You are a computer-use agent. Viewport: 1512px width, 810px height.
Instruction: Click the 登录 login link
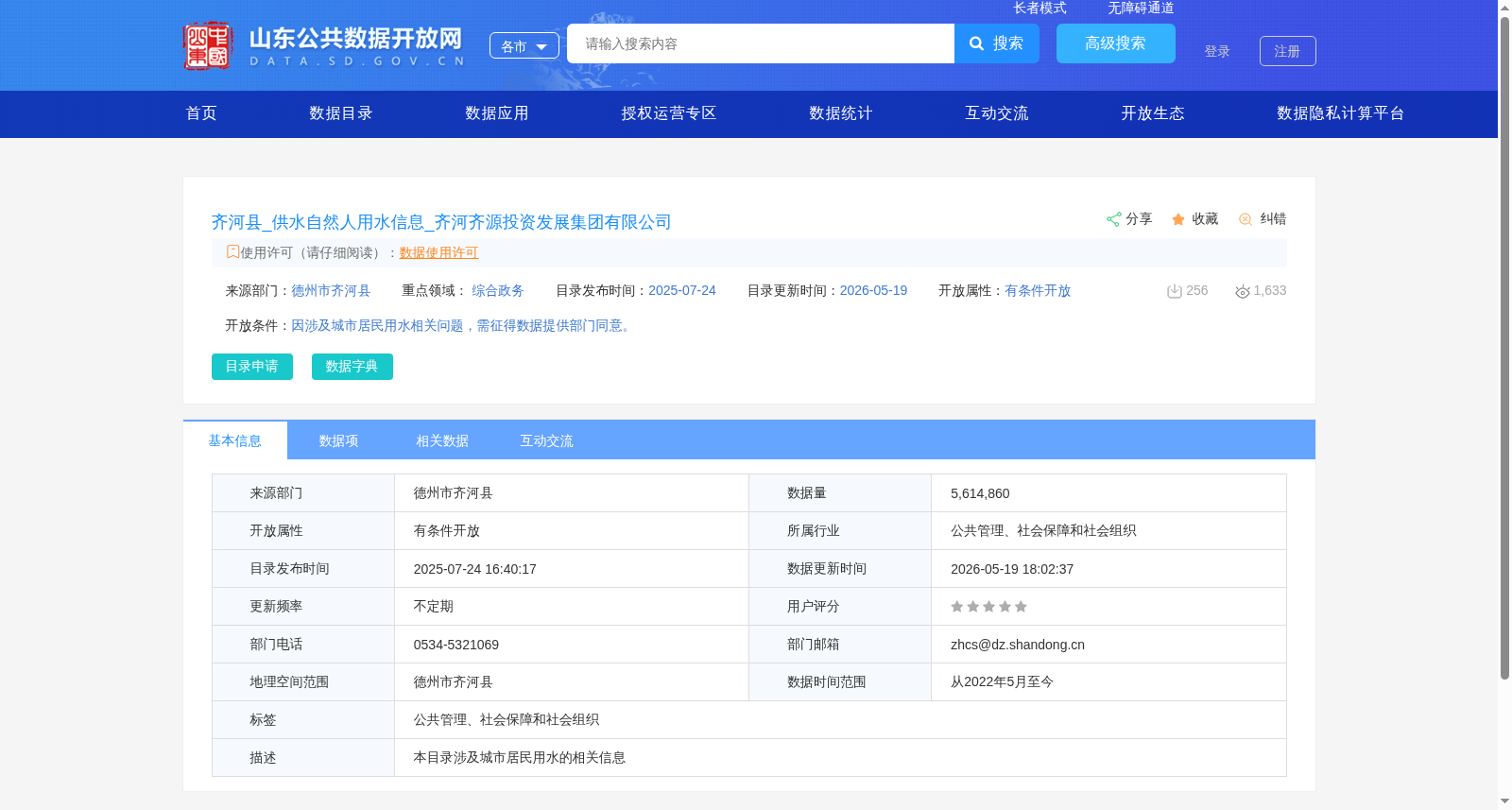(x=1217, y=51)
